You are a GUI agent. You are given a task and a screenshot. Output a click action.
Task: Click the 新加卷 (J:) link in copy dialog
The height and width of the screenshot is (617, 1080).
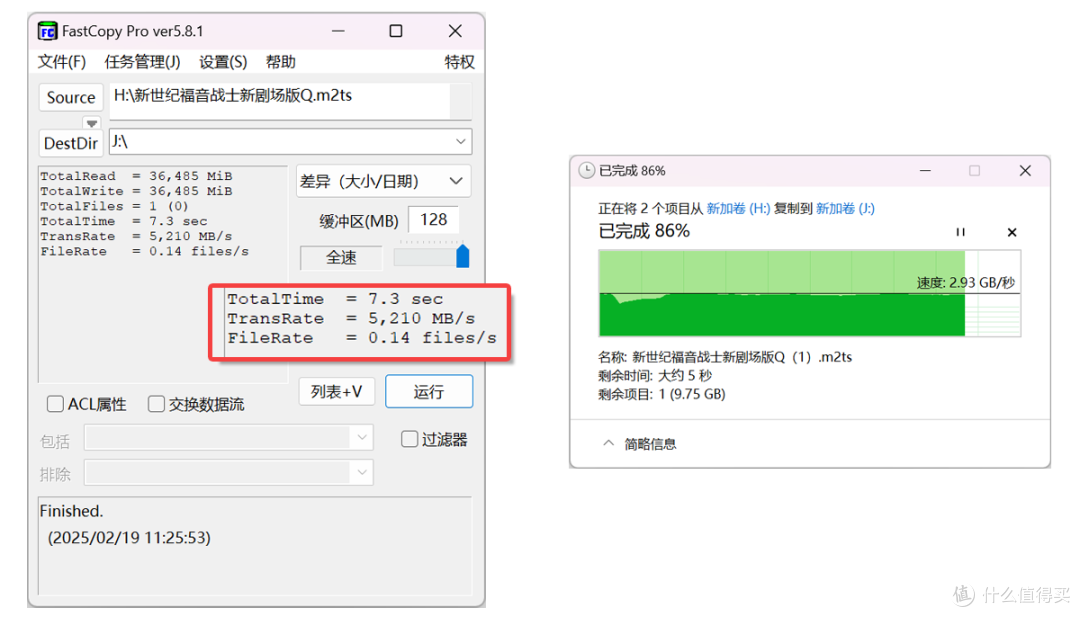click(845, 209)
